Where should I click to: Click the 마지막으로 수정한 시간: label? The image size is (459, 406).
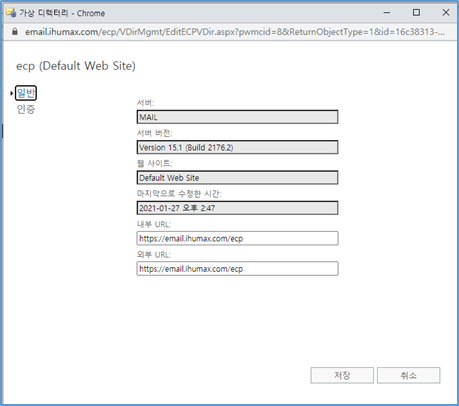coord(179,194)
